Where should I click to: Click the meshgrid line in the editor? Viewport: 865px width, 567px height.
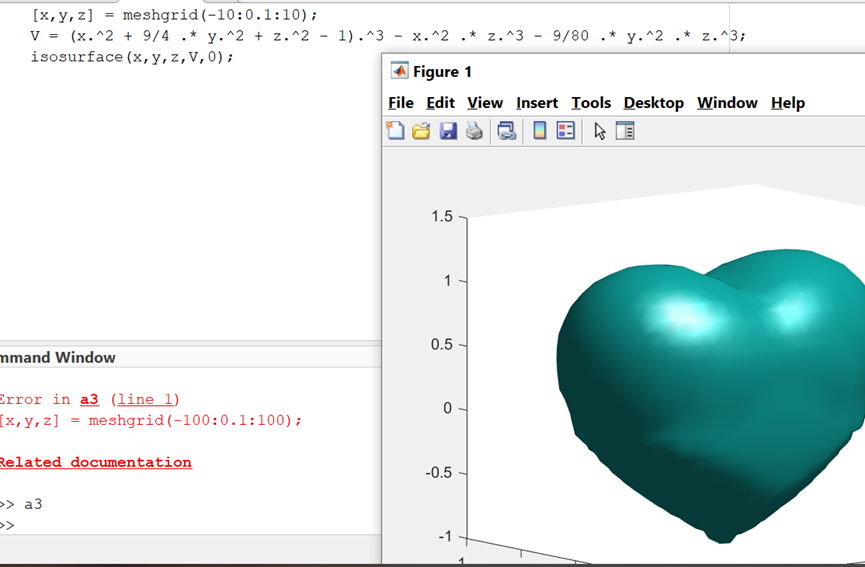click(x=174, y=15)
